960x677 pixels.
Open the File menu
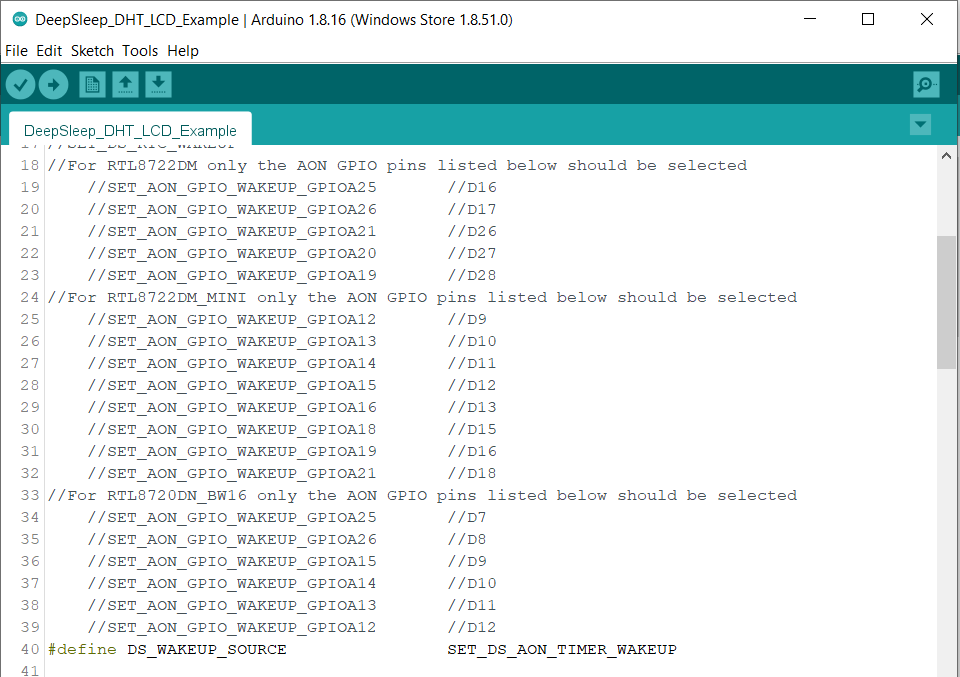[x=16, y=51]
